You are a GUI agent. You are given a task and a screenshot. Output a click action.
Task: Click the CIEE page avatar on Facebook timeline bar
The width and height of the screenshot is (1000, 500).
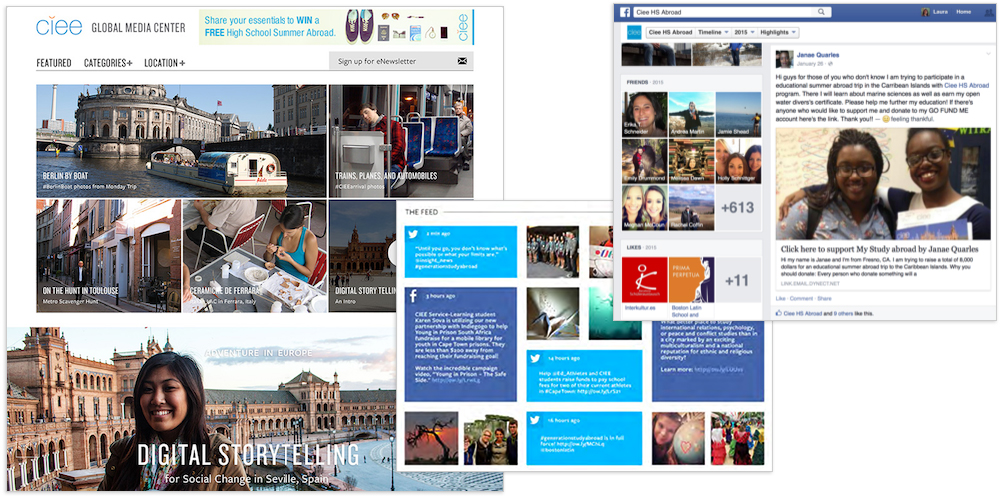[634, 32]
